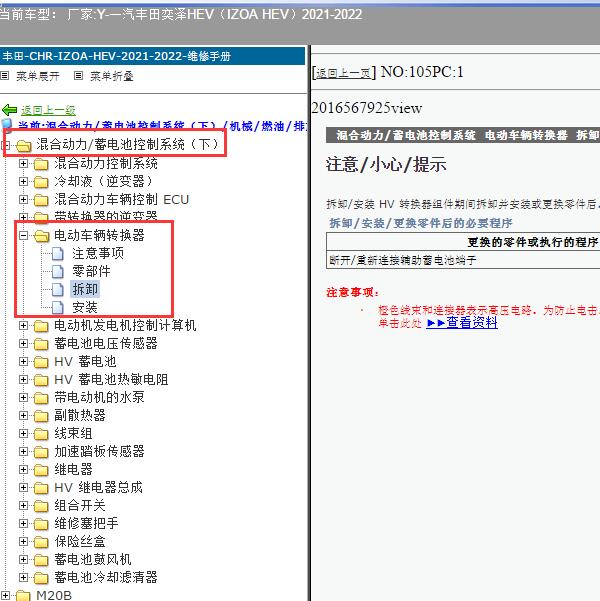Image resolution: width=600 pixels, height=601 pixels.
Task: Click the 组合开关 folder icon
Action: point(41,506)
